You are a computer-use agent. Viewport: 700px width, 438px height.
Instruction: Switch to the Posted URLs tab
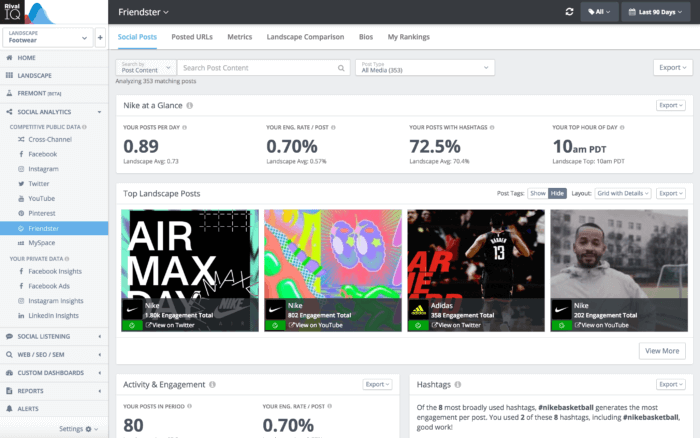tap(192, 37)
